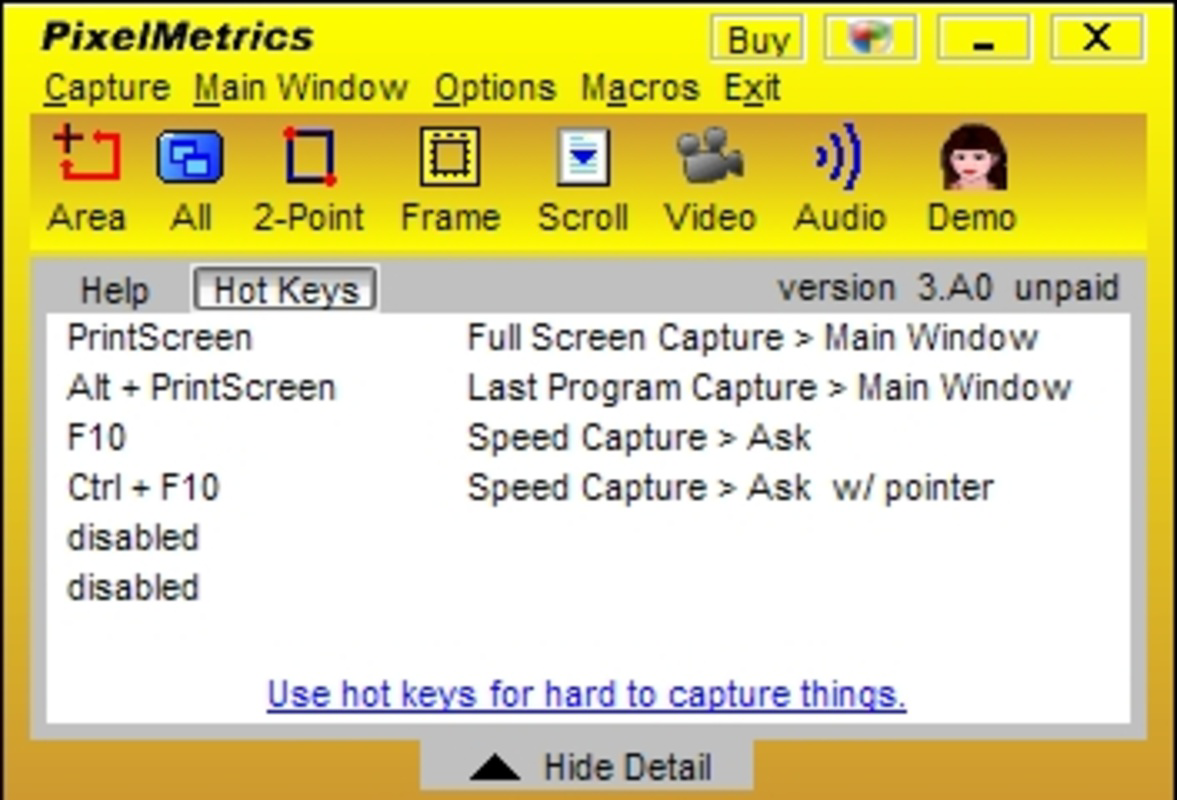
Task: Open the Macros menu
Action: point(640,88)
